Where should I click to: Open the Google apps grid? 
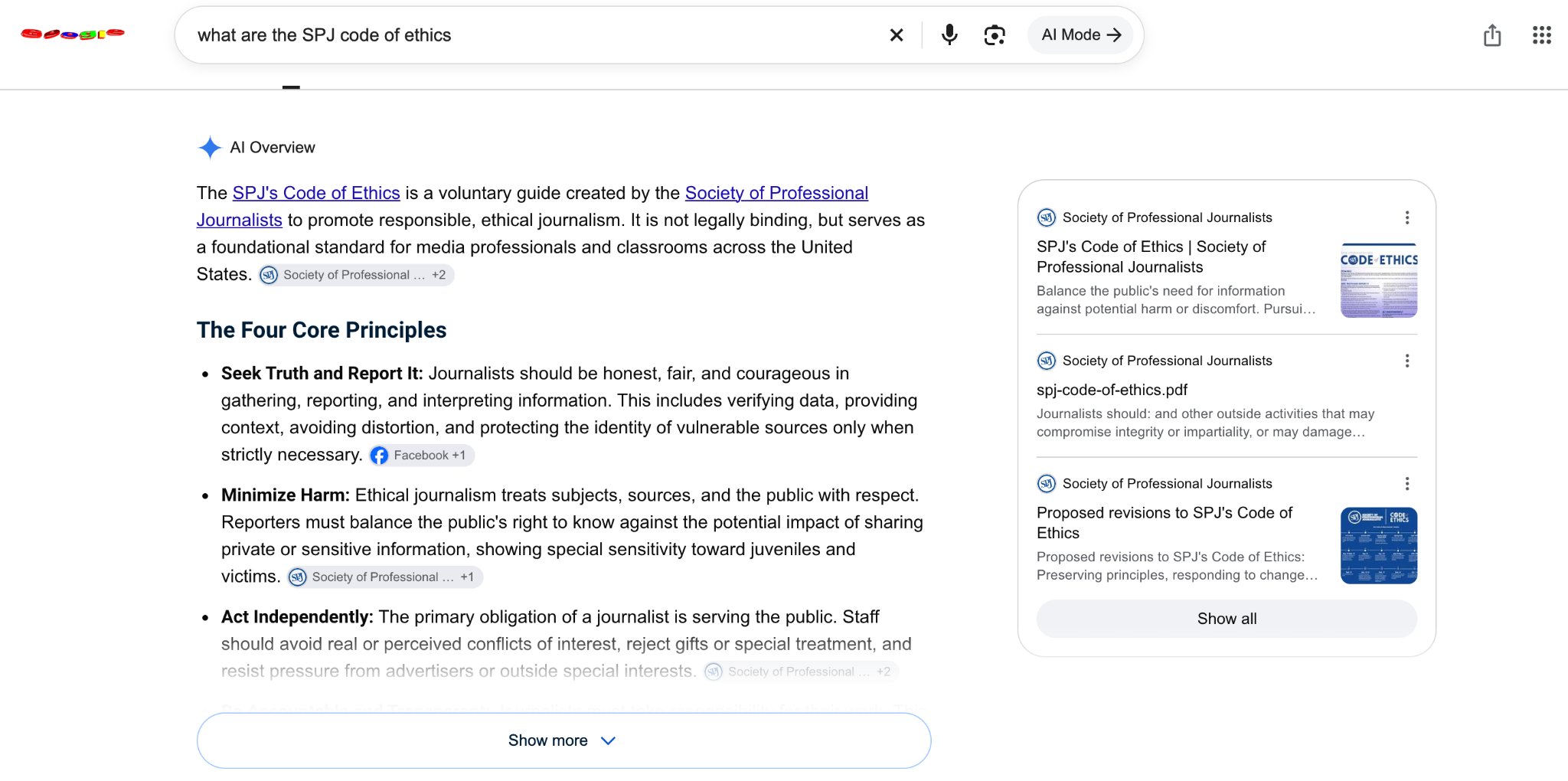point(1541,35)
